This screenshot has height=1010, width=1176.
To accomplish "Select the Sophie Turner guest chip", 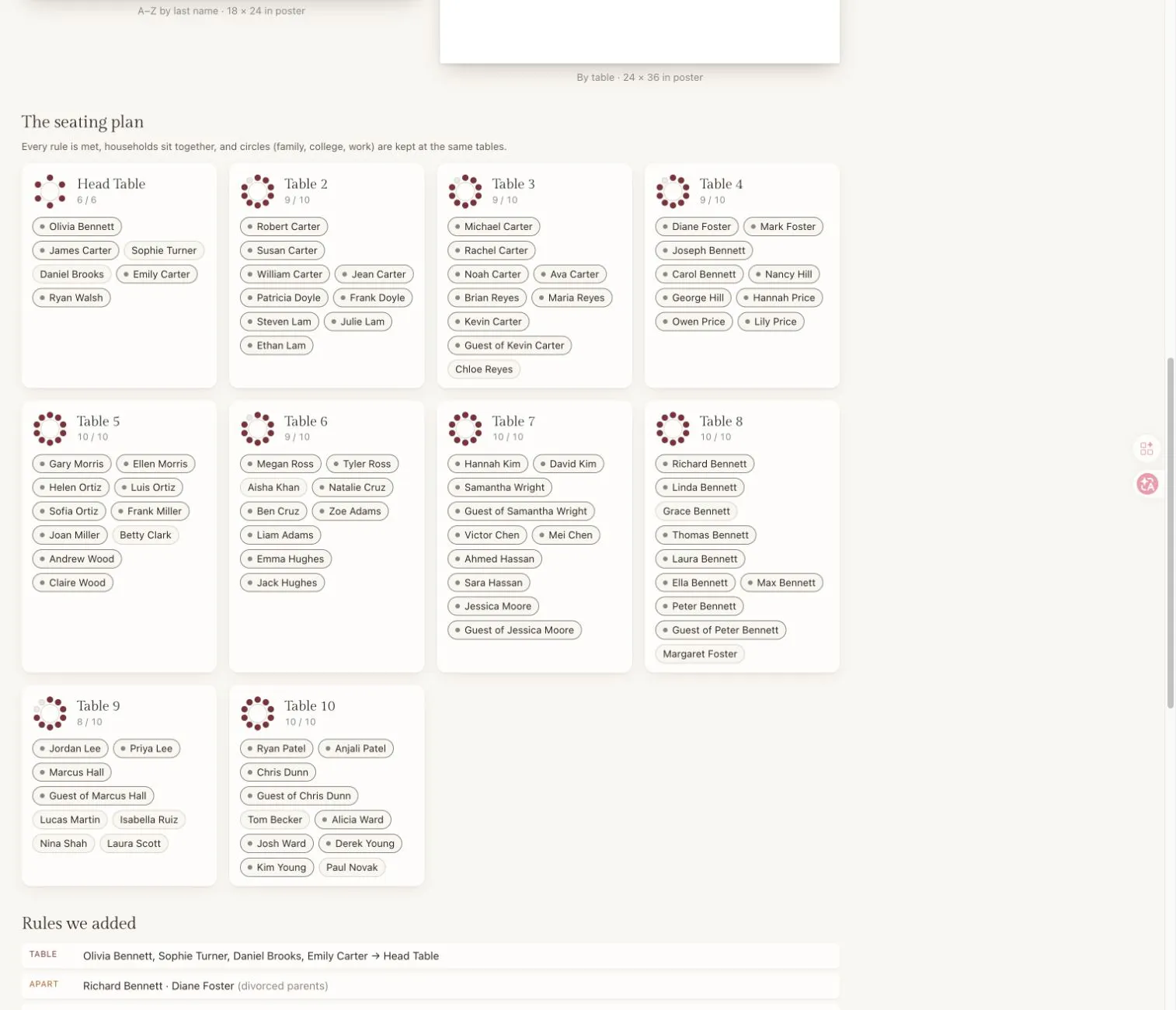I will point(164,250).
